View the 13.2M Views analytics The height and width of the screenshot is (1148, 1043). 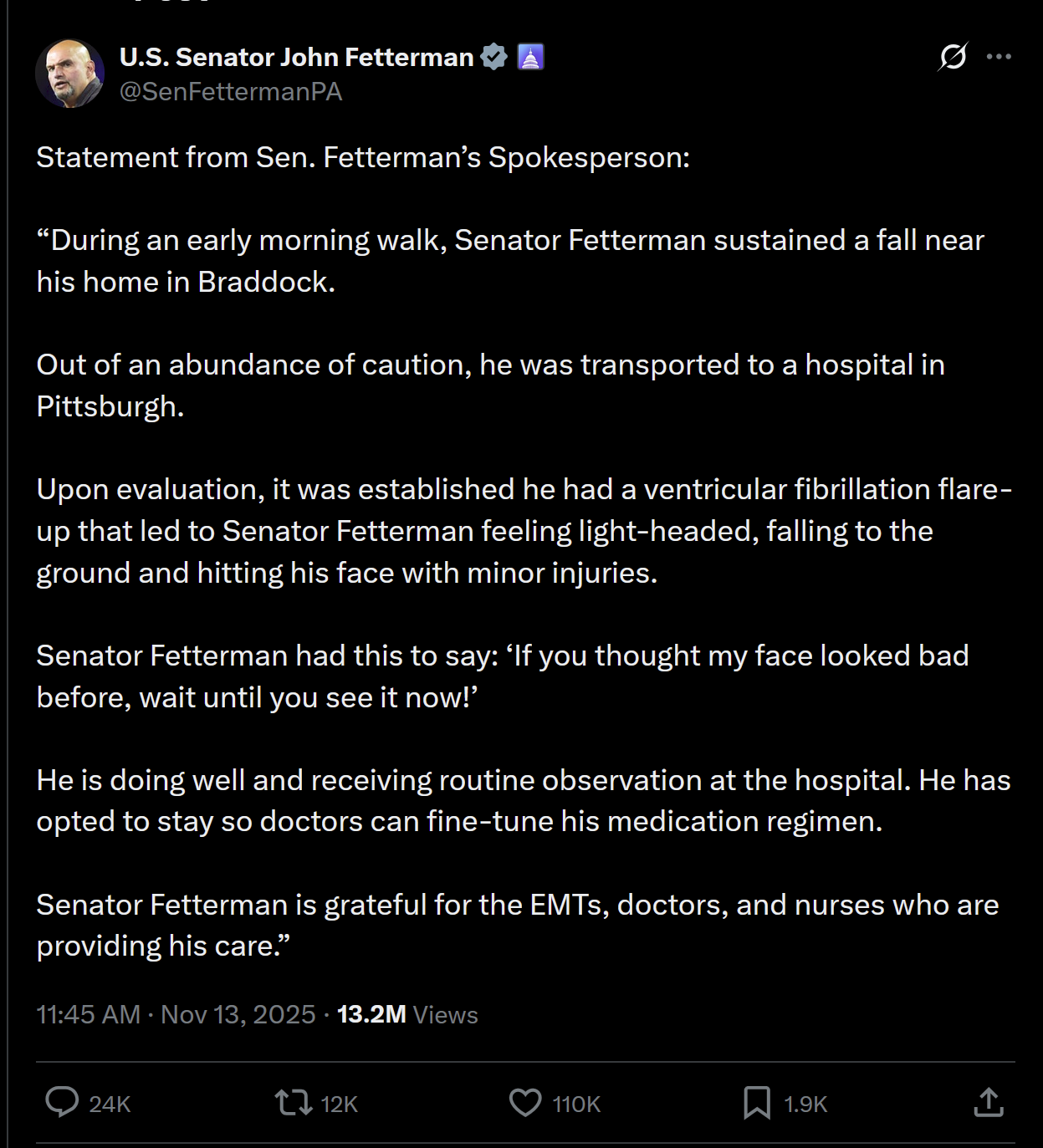(x=407, y=1014)
